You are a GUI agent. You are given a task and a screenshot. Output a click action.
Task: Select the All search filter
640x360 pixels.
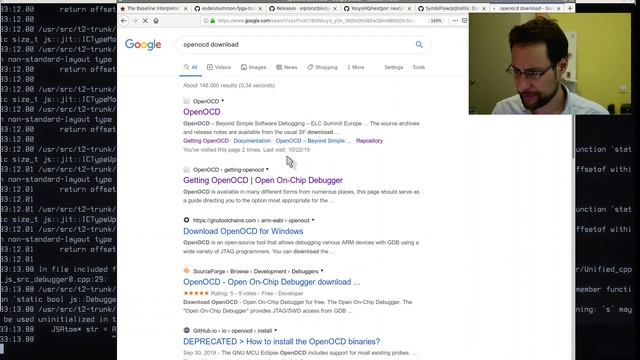(x=190, y=67)
